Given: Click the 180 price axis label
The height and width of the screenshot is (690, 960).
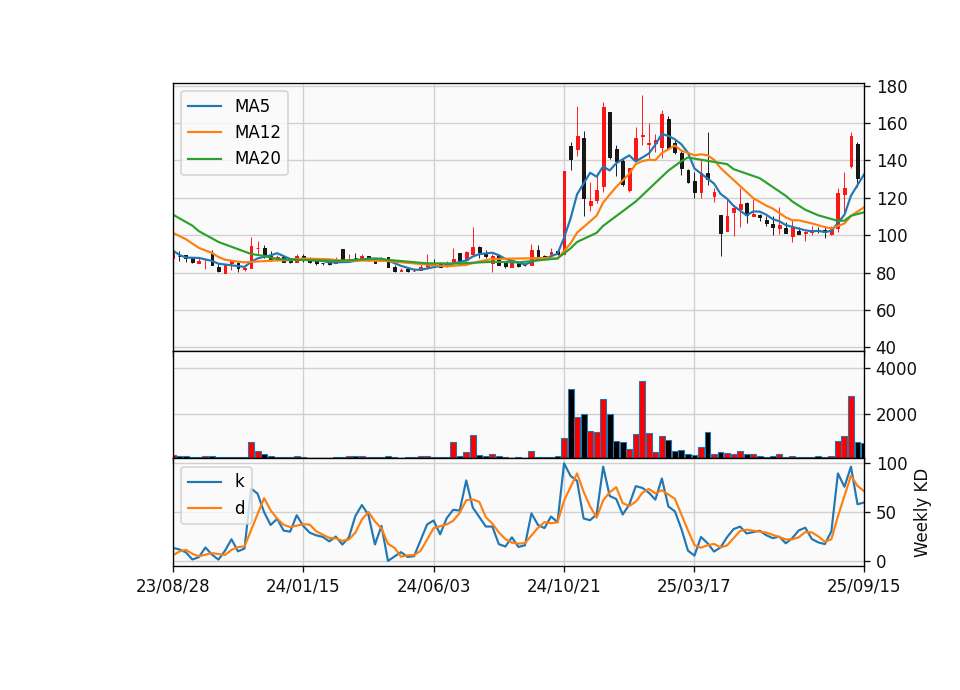Looking at the screenshot, I should click(892, 87).
